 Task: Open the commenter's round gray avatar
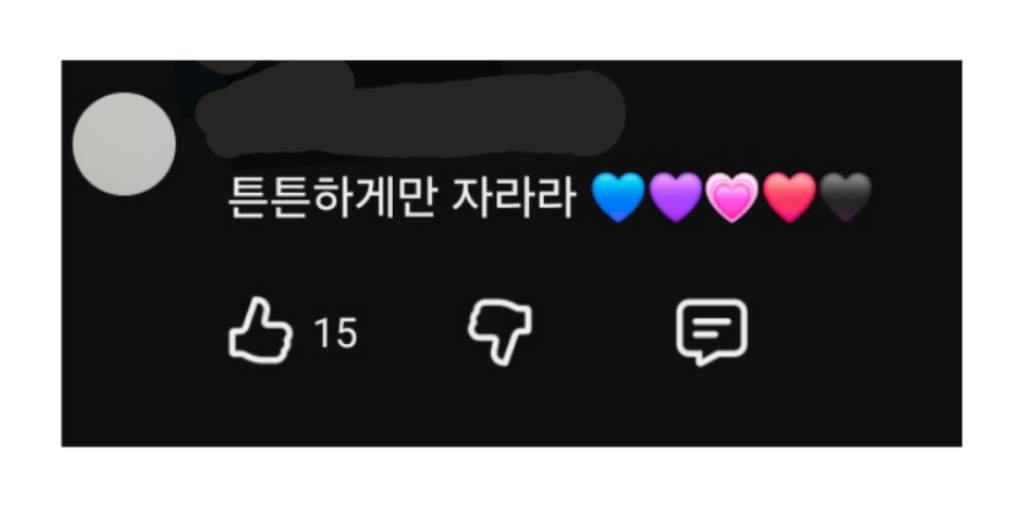point(124,144)
